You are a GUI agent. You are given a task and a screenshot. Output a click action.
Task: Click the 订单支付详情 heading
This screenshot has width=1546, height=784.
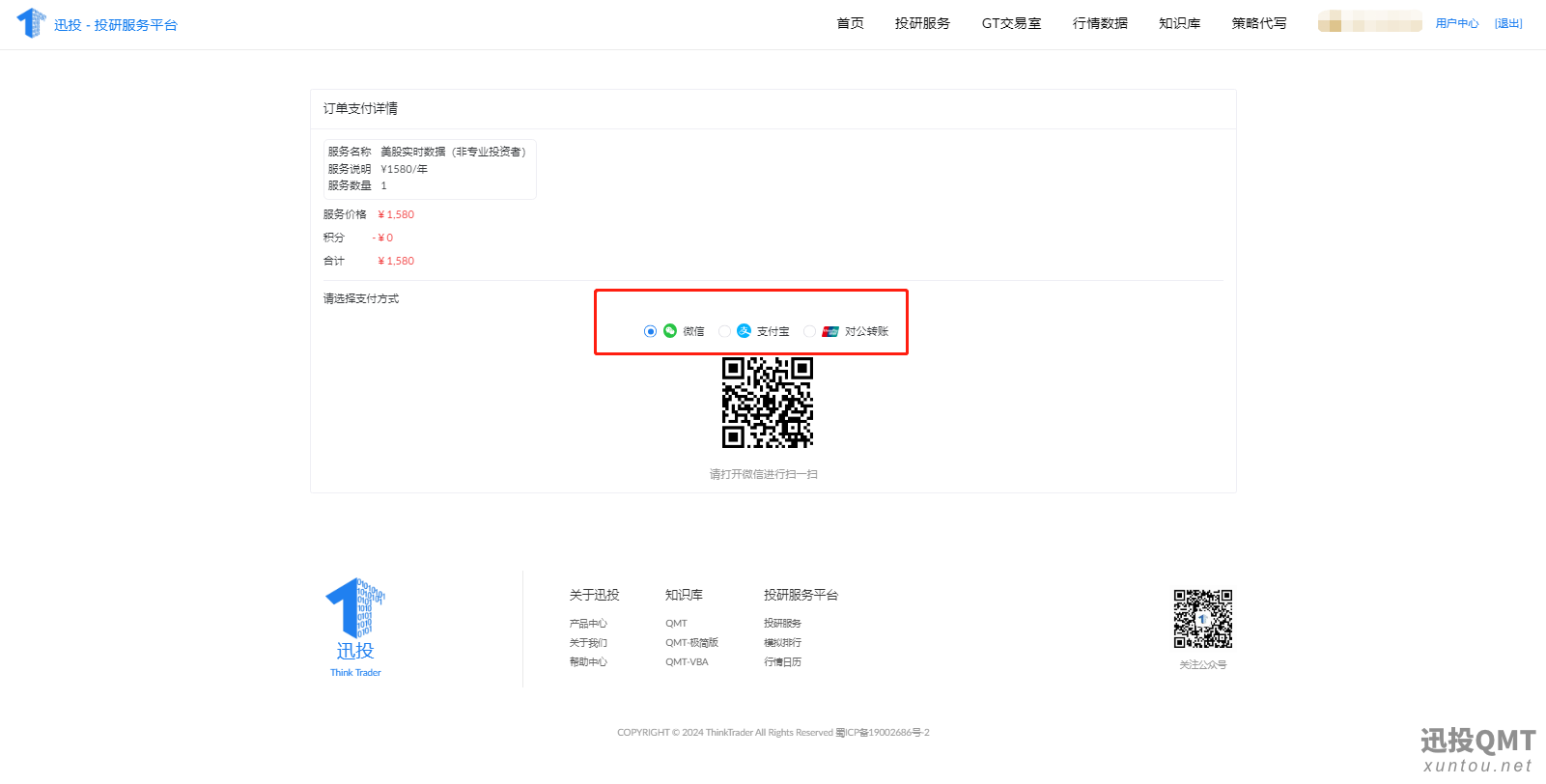tap(360, 108)
